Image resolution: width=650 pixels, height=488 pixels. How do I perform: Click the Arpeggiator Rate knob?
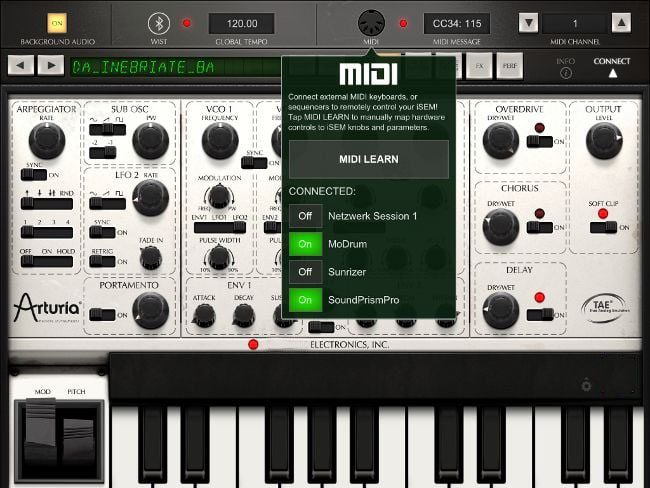[47, 141]
